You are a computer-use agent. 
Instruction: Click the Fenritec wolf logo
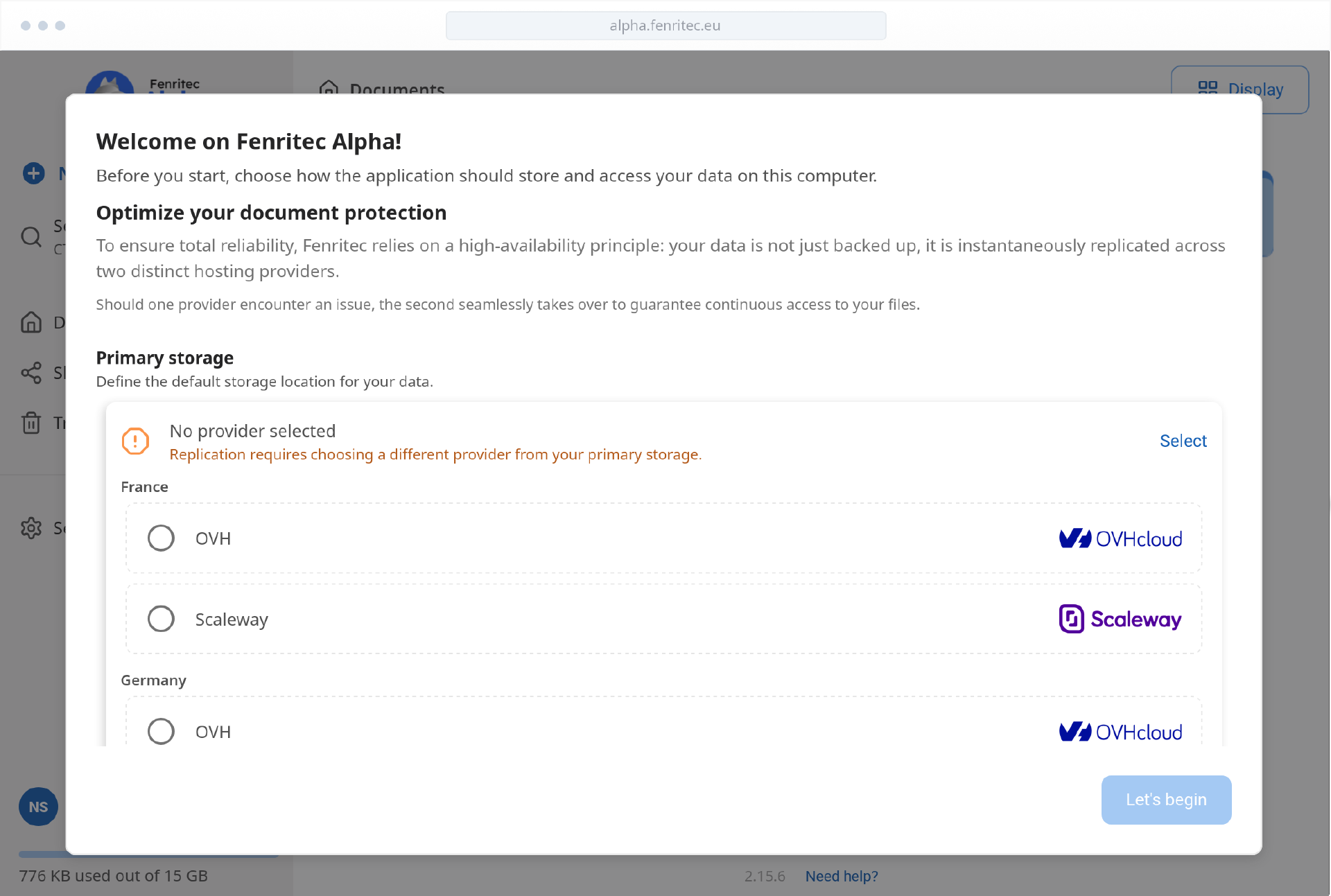pyautogui.click(x=109, y=82)
